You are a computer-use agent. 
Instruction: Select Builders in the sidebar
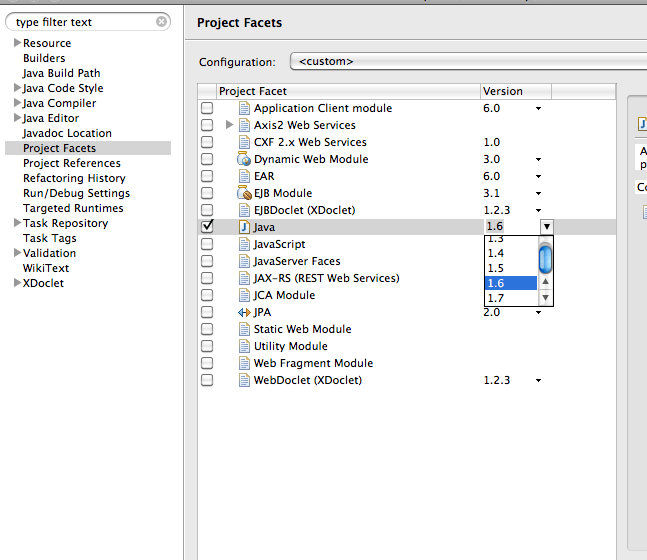44,58
